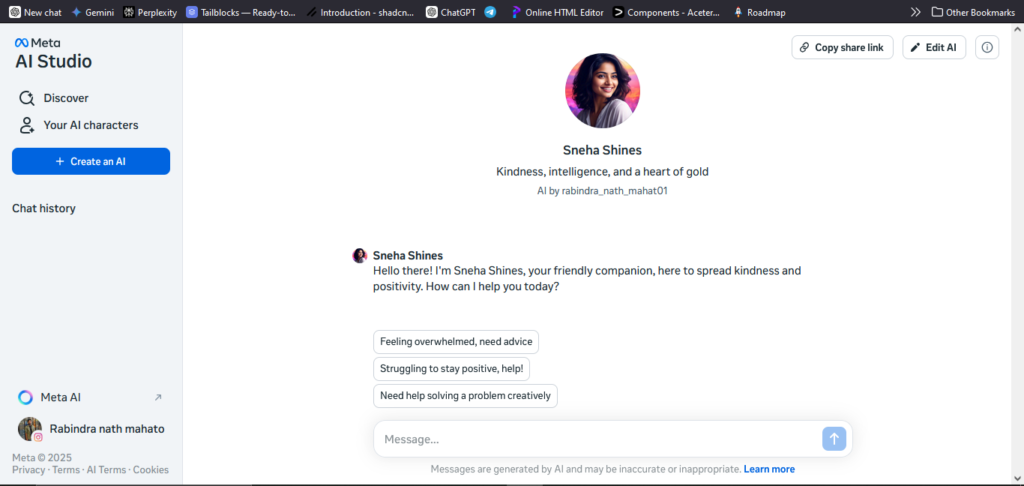1024x486 pixels.
Task: Open the ChatGPT bookmark
Action: 451,12
